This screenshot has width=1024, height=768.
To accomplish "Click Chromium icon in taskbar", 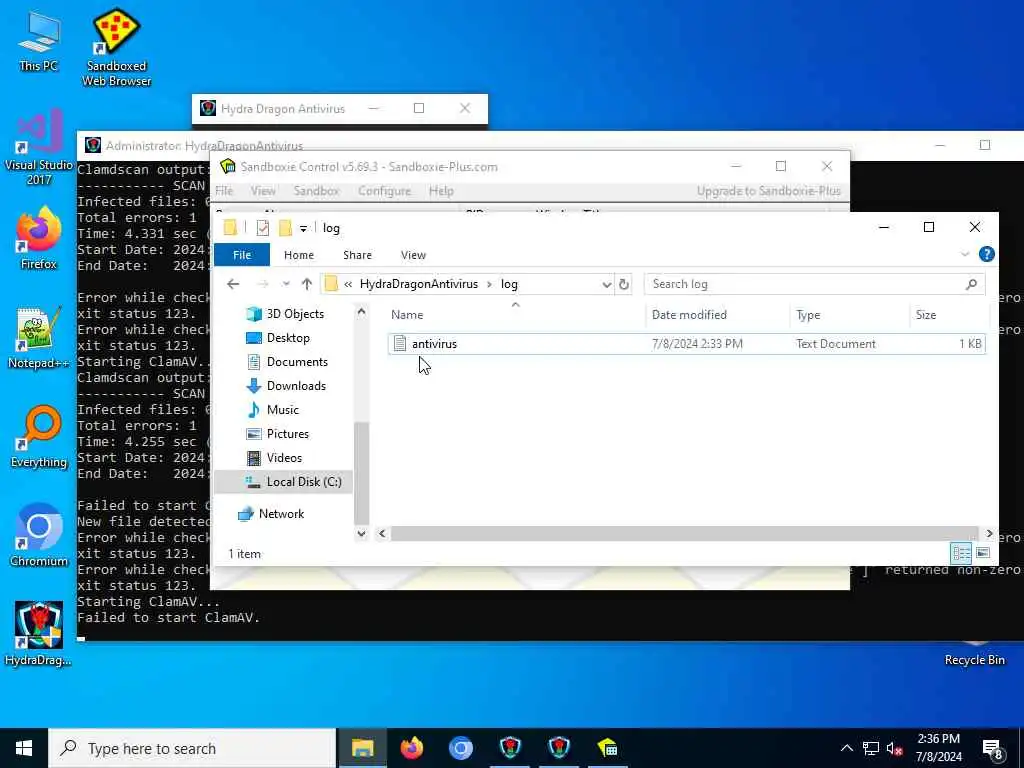I will 460,748.
